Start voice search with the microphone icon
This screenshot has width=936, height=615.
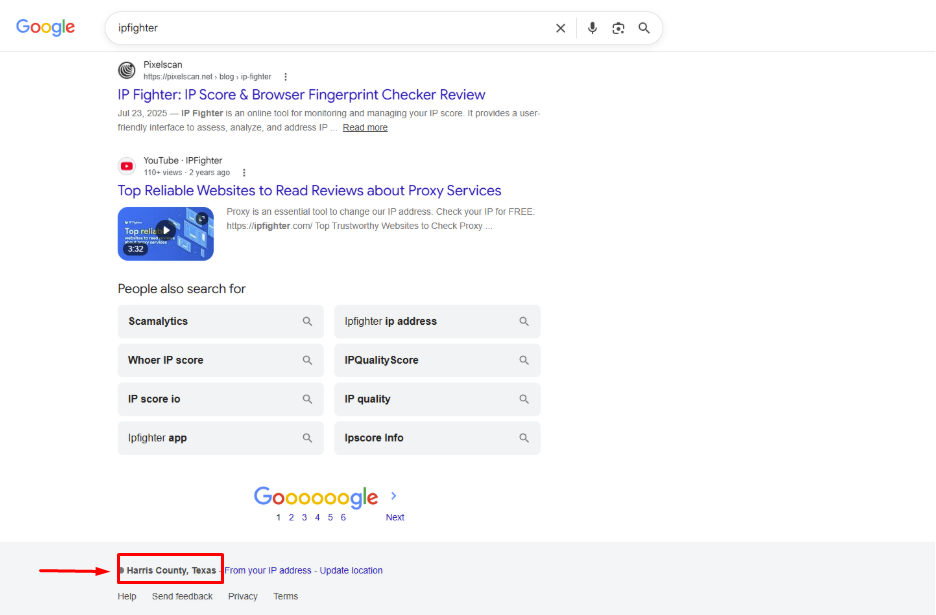point(592,28)
